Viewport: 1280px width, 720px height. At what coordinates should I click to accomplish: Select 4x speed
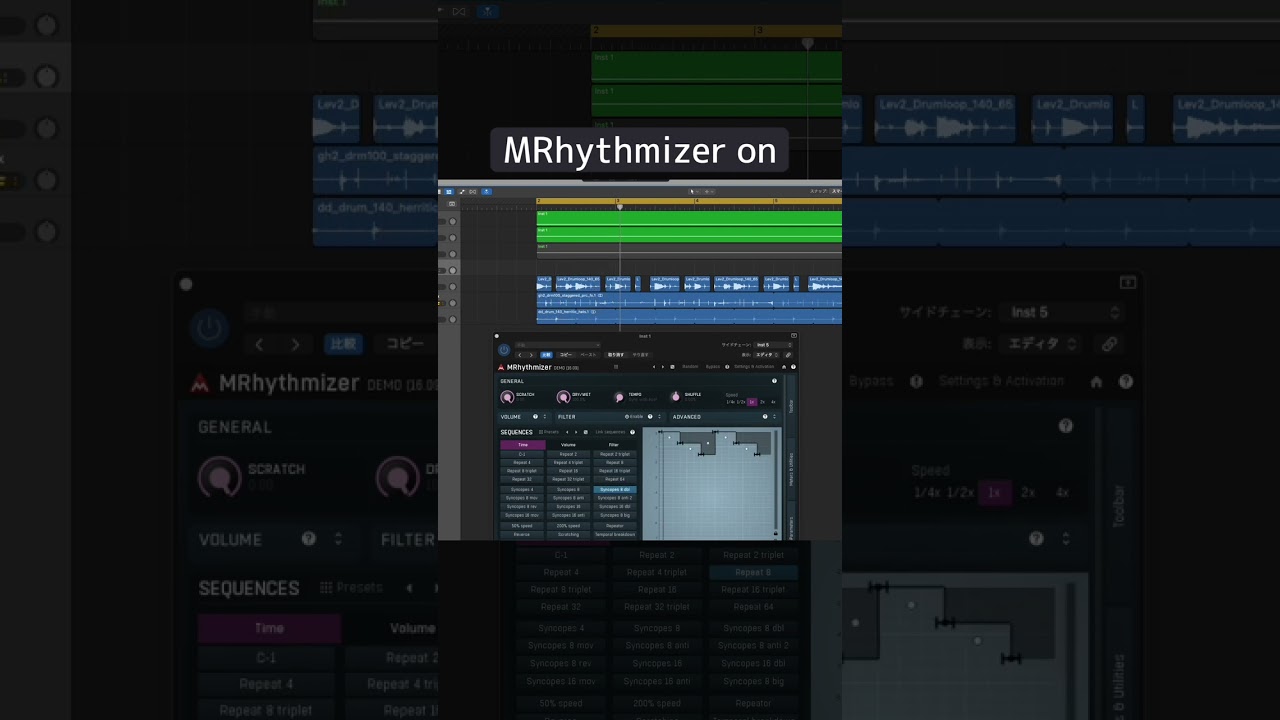[773, 402]
